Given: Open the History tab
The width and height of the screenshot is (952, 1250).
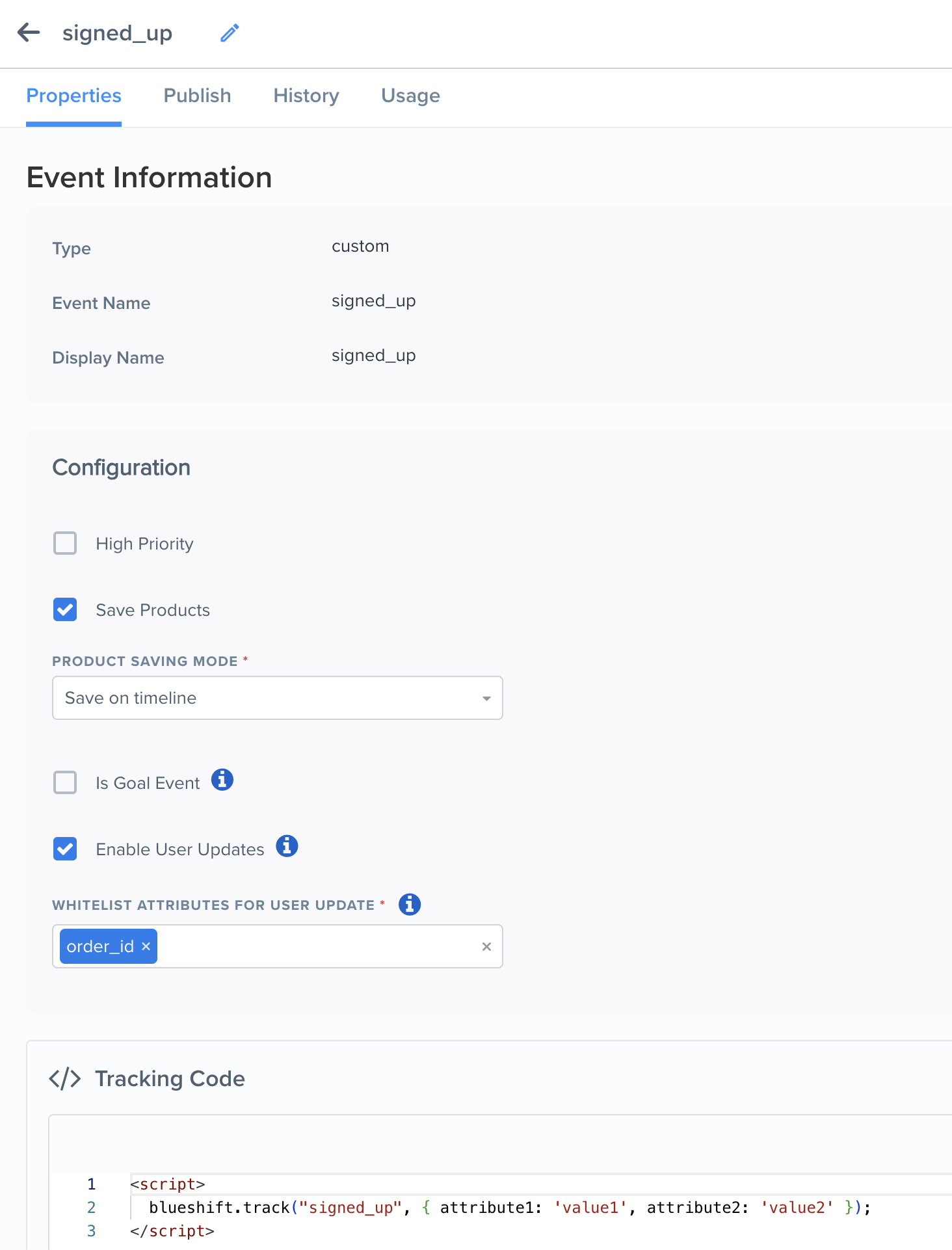Looking at the screenshot, I should (306, 96).
